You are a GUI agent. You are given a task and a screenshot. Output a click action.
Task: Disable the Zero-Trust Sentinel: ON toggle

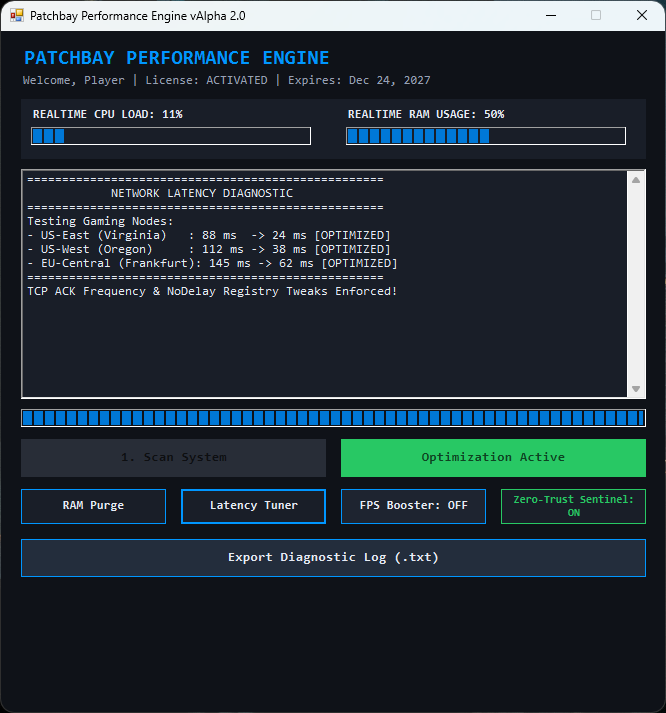(573, 506)
